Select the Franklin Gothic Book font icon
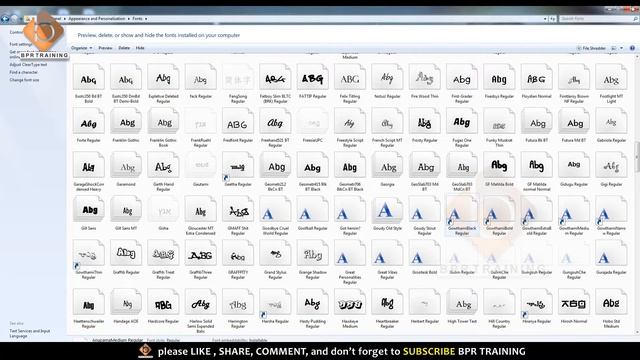 (x=163, y=122)
